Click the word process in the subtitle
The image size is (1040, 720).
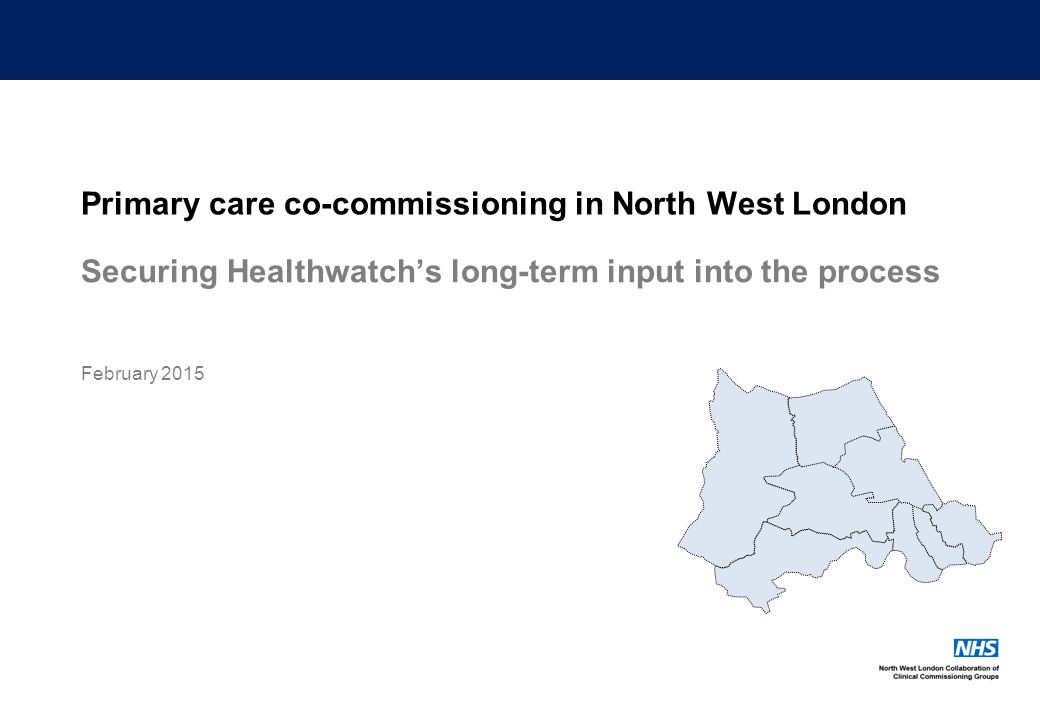click(879, 273)
